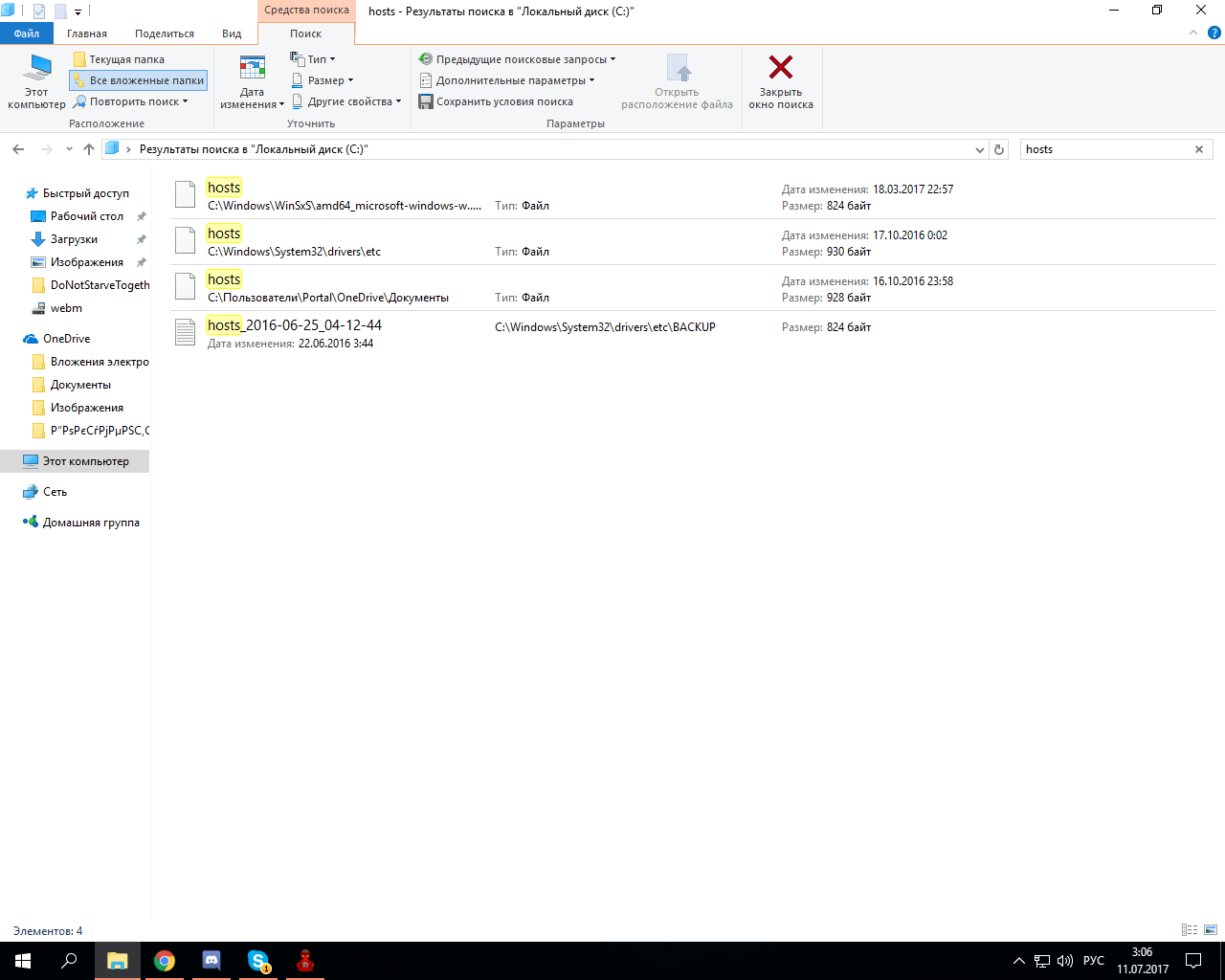
Task: Toggle the All subfolders search option
Action: point(139,80)
